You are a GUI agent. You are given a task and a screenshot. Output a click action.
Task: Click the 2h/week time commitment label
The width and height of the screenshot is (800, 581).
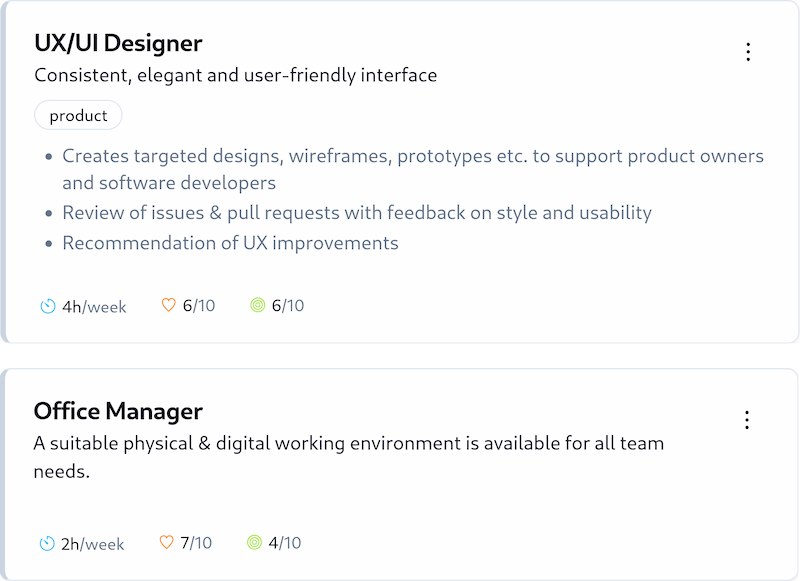(92, 545)
